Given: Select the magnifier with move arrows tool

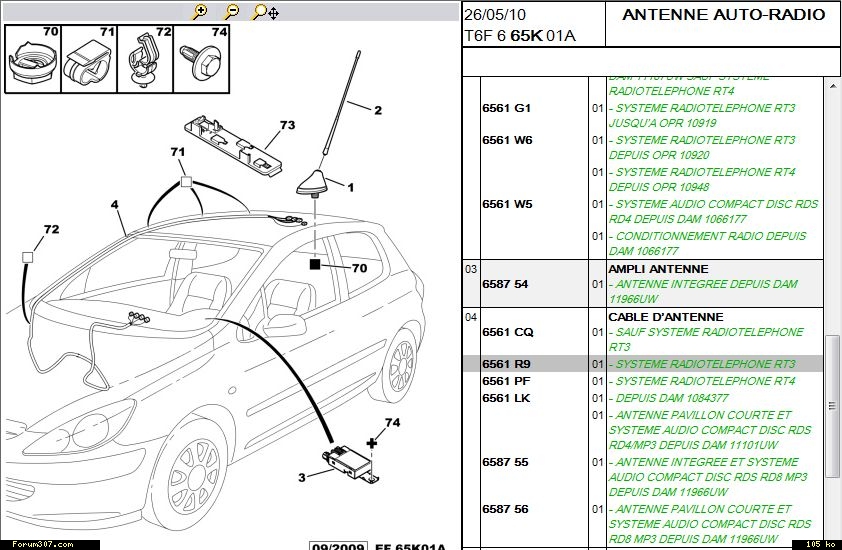Looking at the screenshot, I should pos(265,12).
